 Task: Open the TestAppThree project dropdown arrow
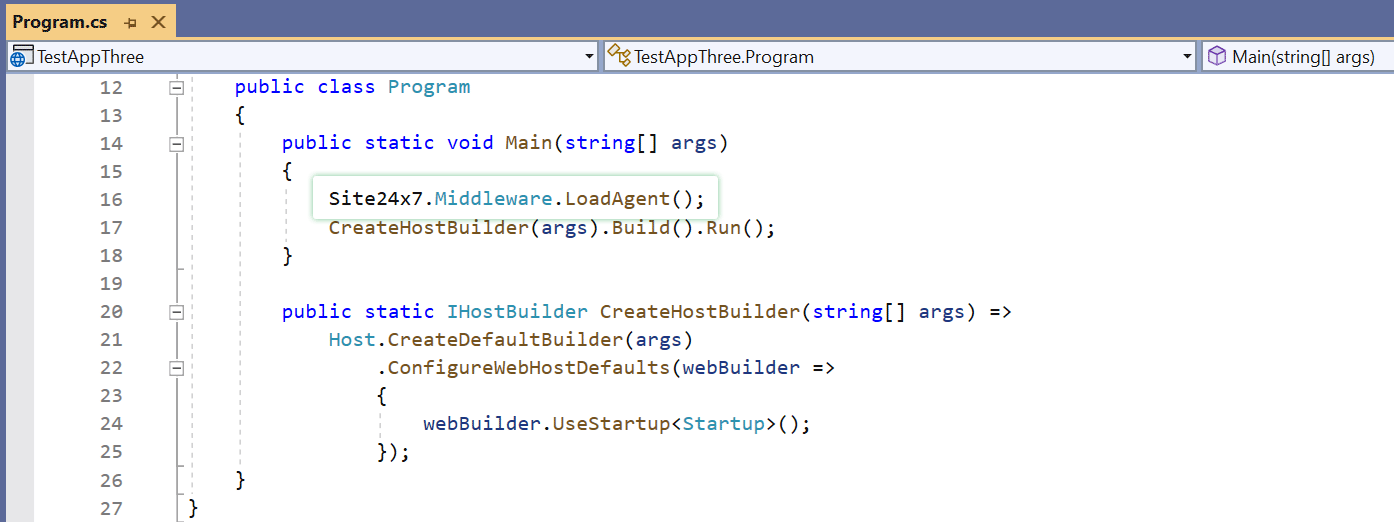point(589,57)
